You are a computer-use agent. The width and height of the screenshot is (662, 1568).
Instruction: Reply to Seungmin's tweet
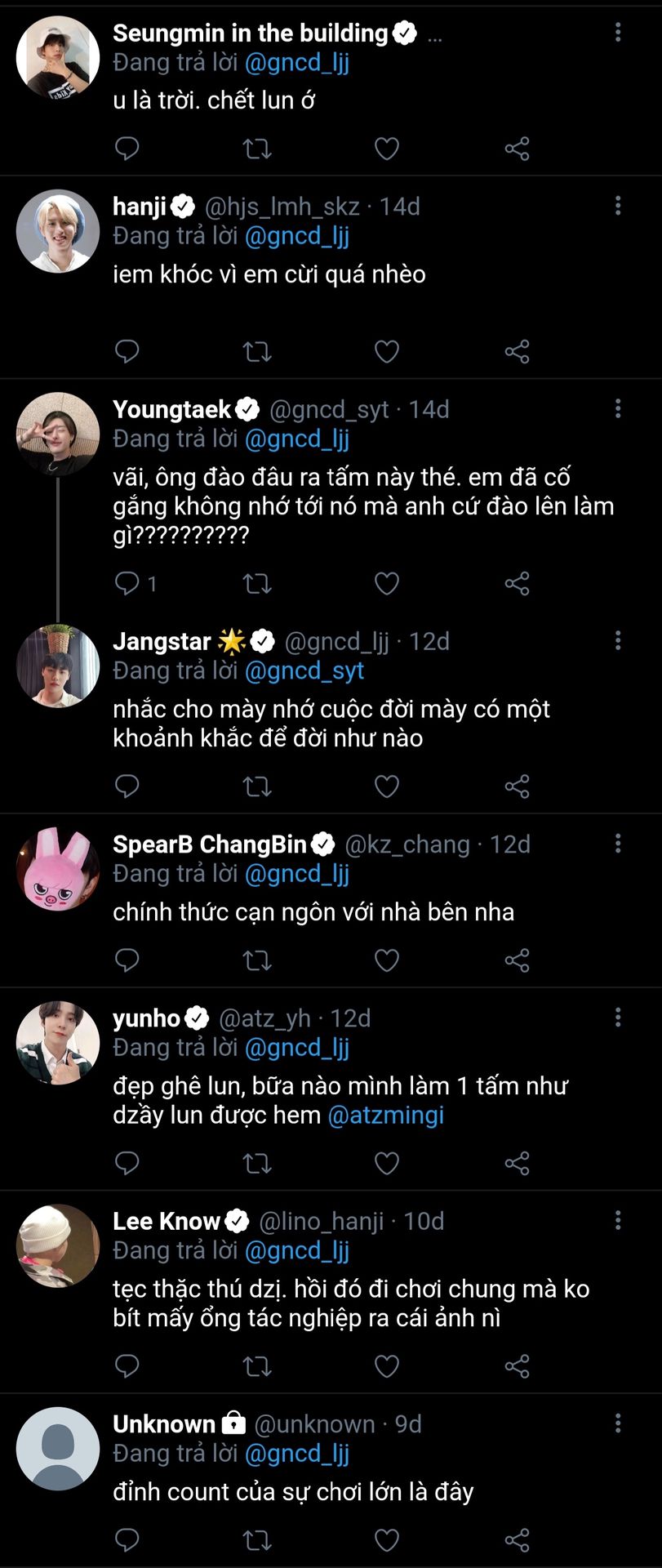127,149
